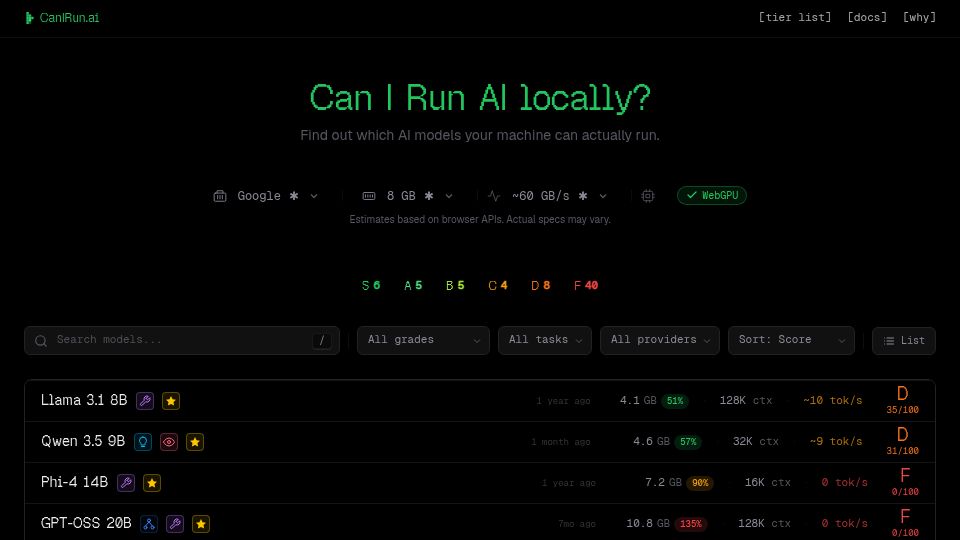Click the tool-use wrench icon on Llama 3.1 8B
The height and width of the screenshot is (540, 960).
click(x=145, y=401)
